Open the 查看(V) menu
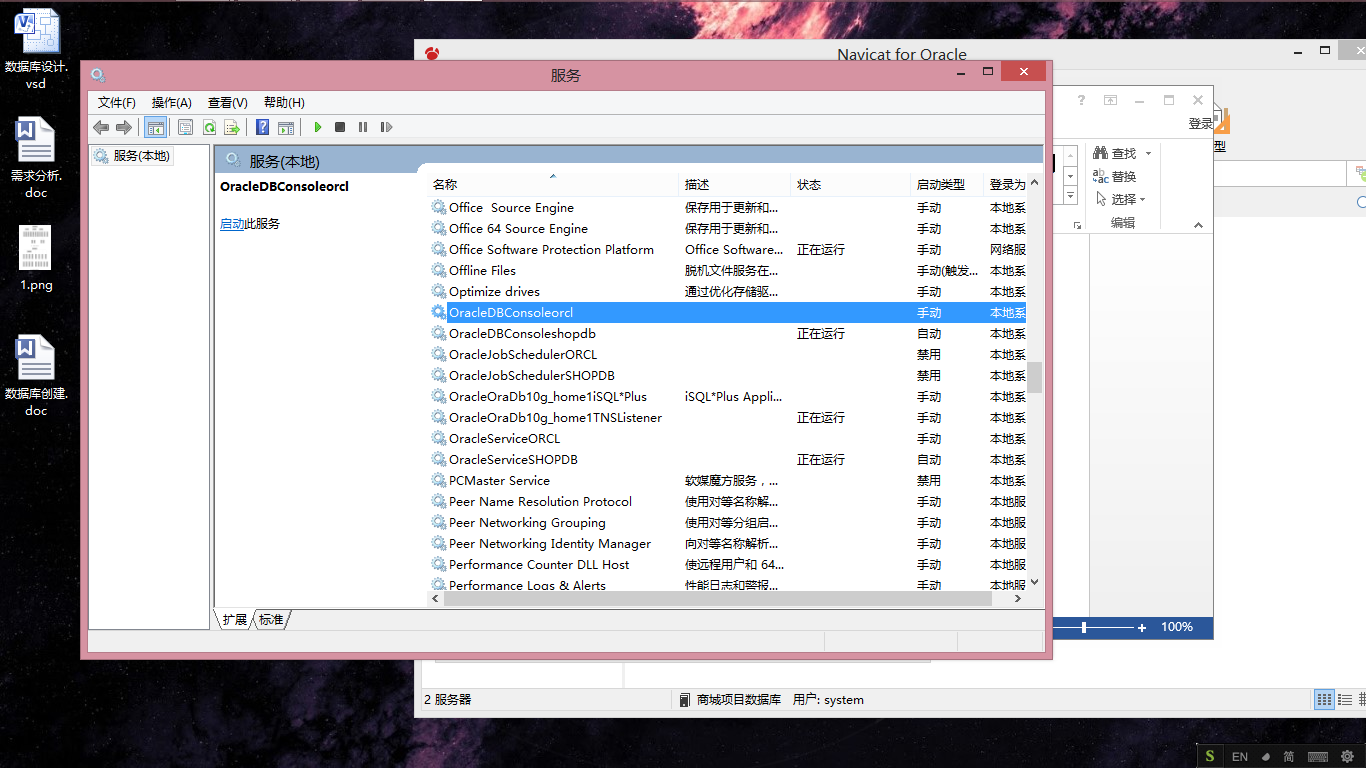Screen dimensions: 1366x768 click(227, 102)
